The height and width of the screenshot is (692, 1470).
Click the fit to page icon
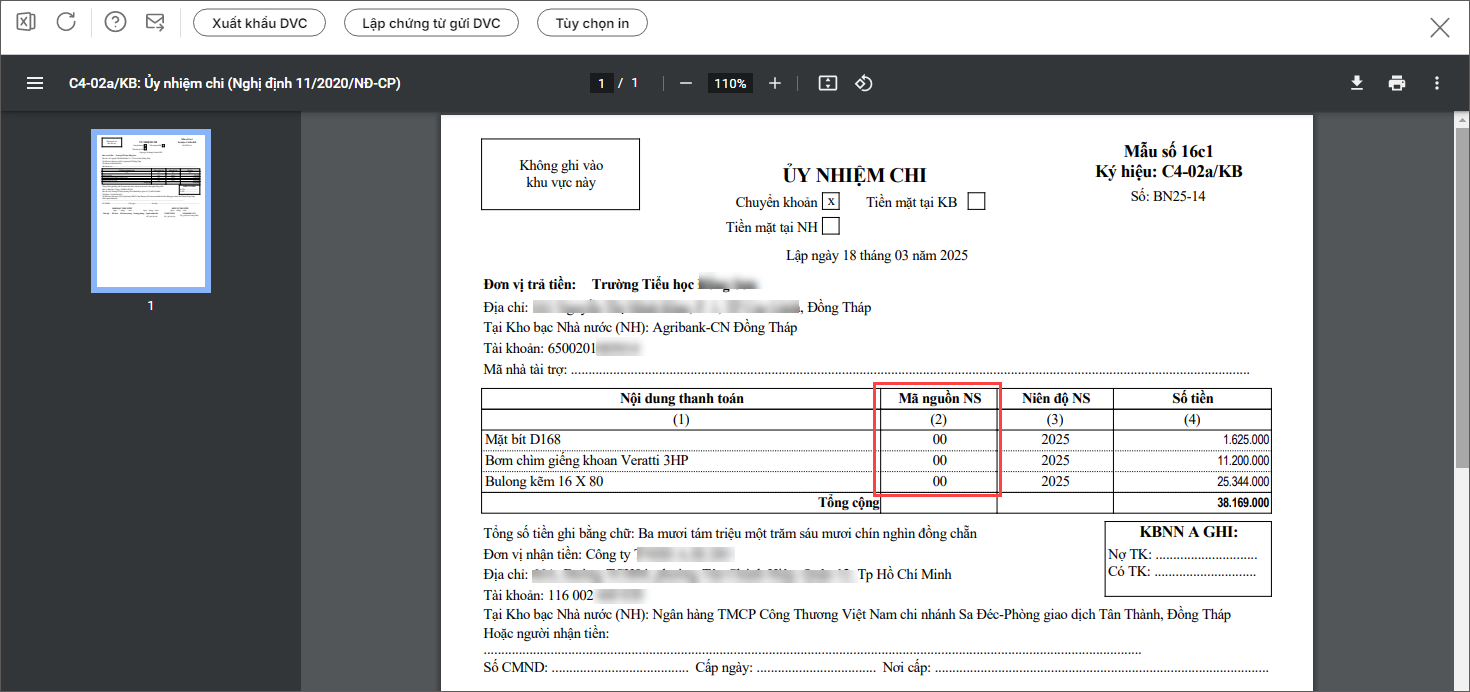pyautogui.click(x=827, y=83)
